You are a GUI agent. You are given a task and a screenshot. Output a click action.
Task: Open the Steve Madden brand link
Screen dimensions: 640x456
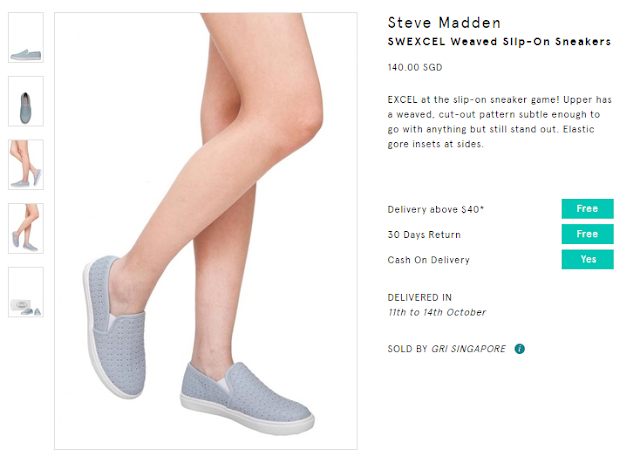[444, 23]
